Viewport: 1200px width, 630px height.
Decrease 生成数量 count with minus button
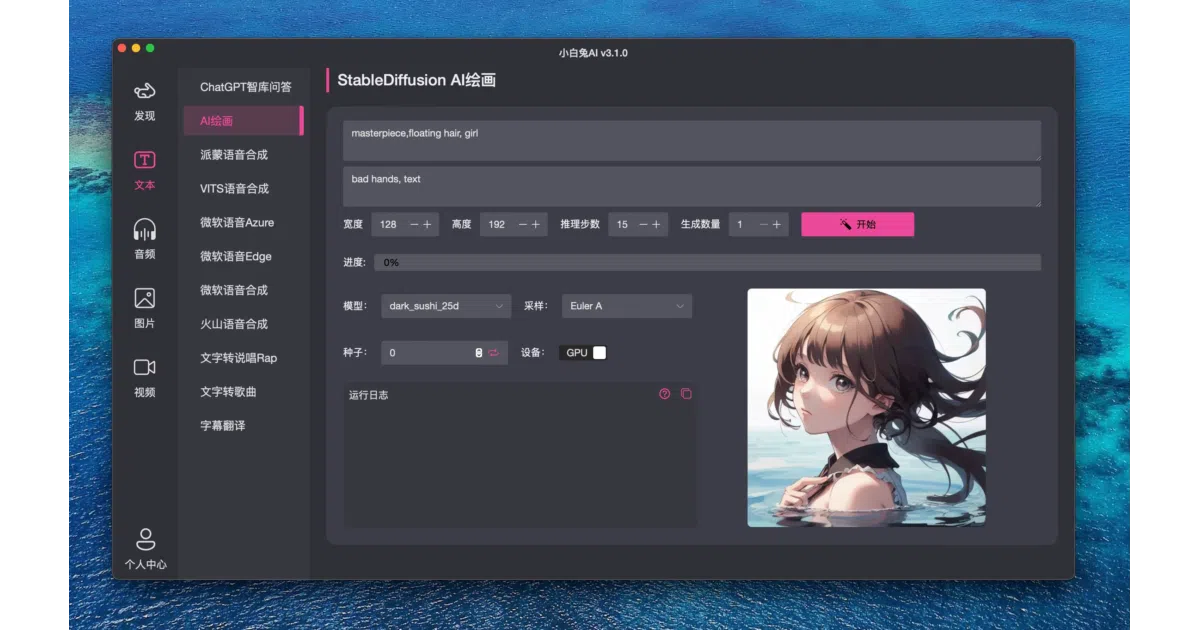(x=763, y=225)
